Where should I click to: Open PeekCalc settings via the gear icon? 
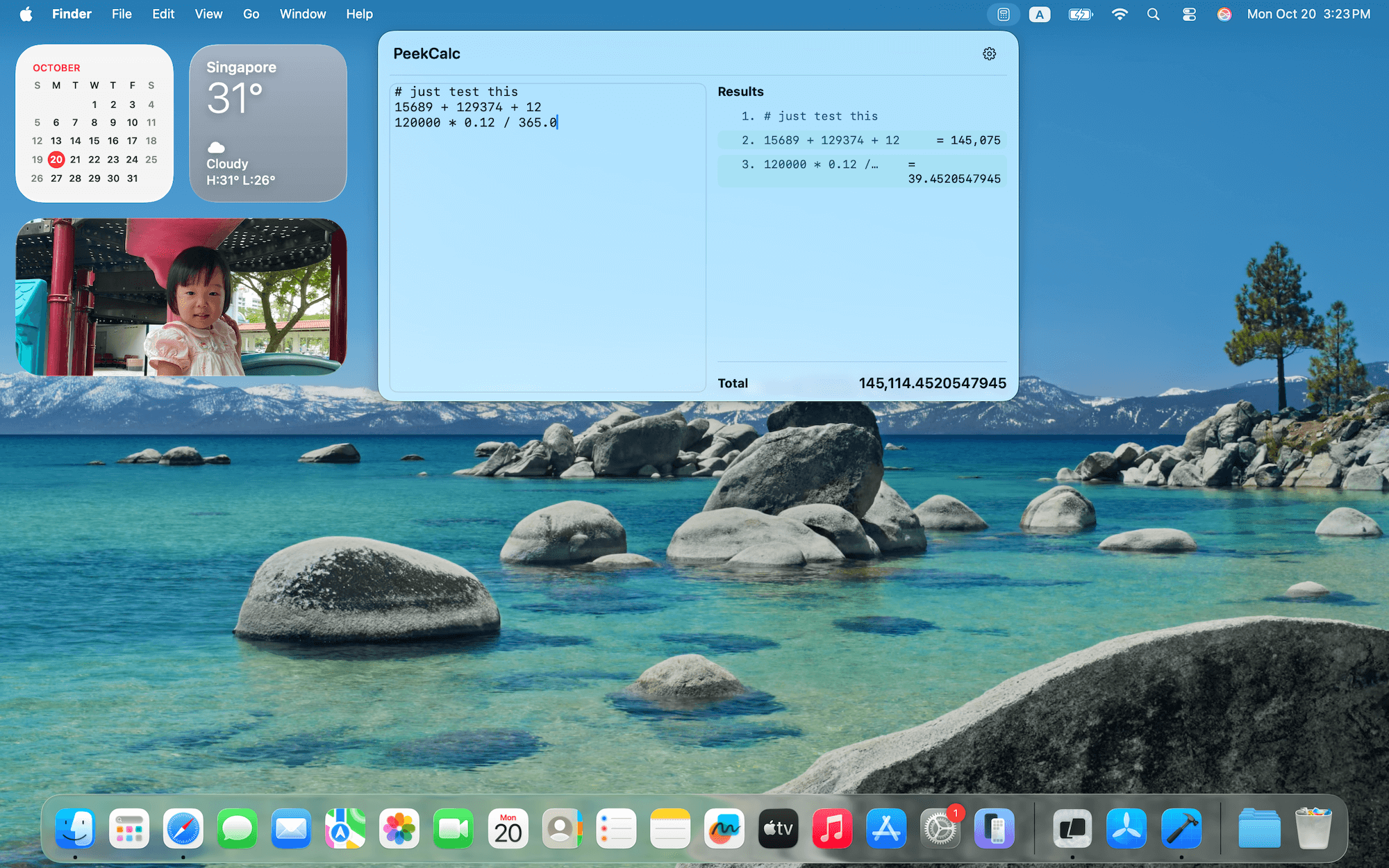click(989, 53)
